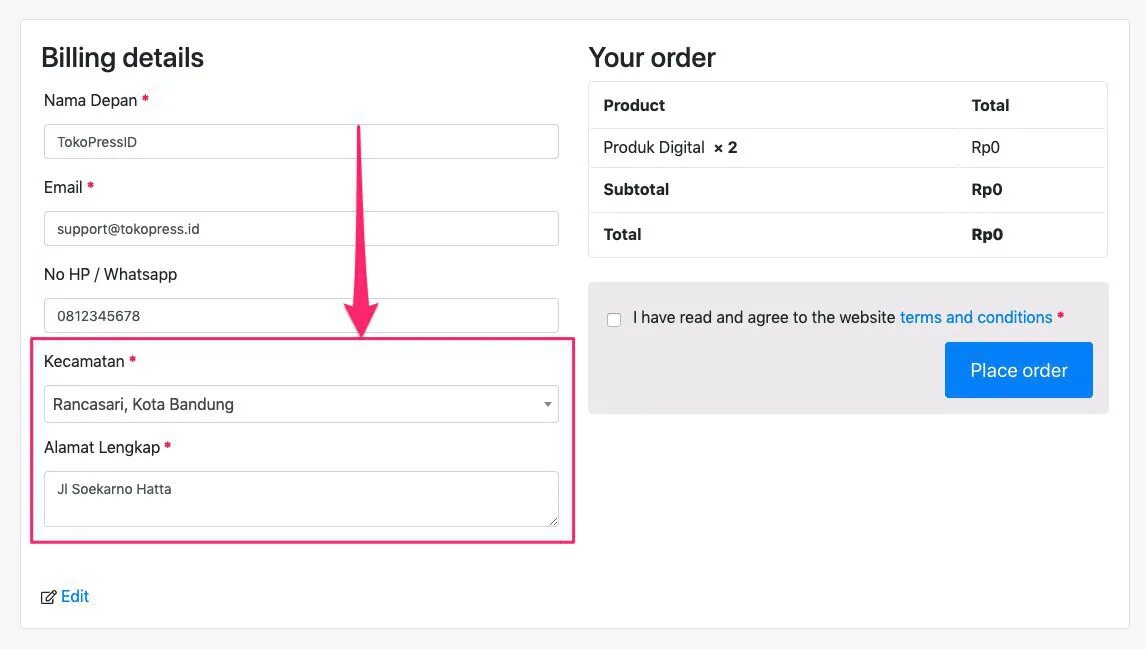Click the Nama Depan field label
Screen dimensions: 1146x649
pos(91,100)
